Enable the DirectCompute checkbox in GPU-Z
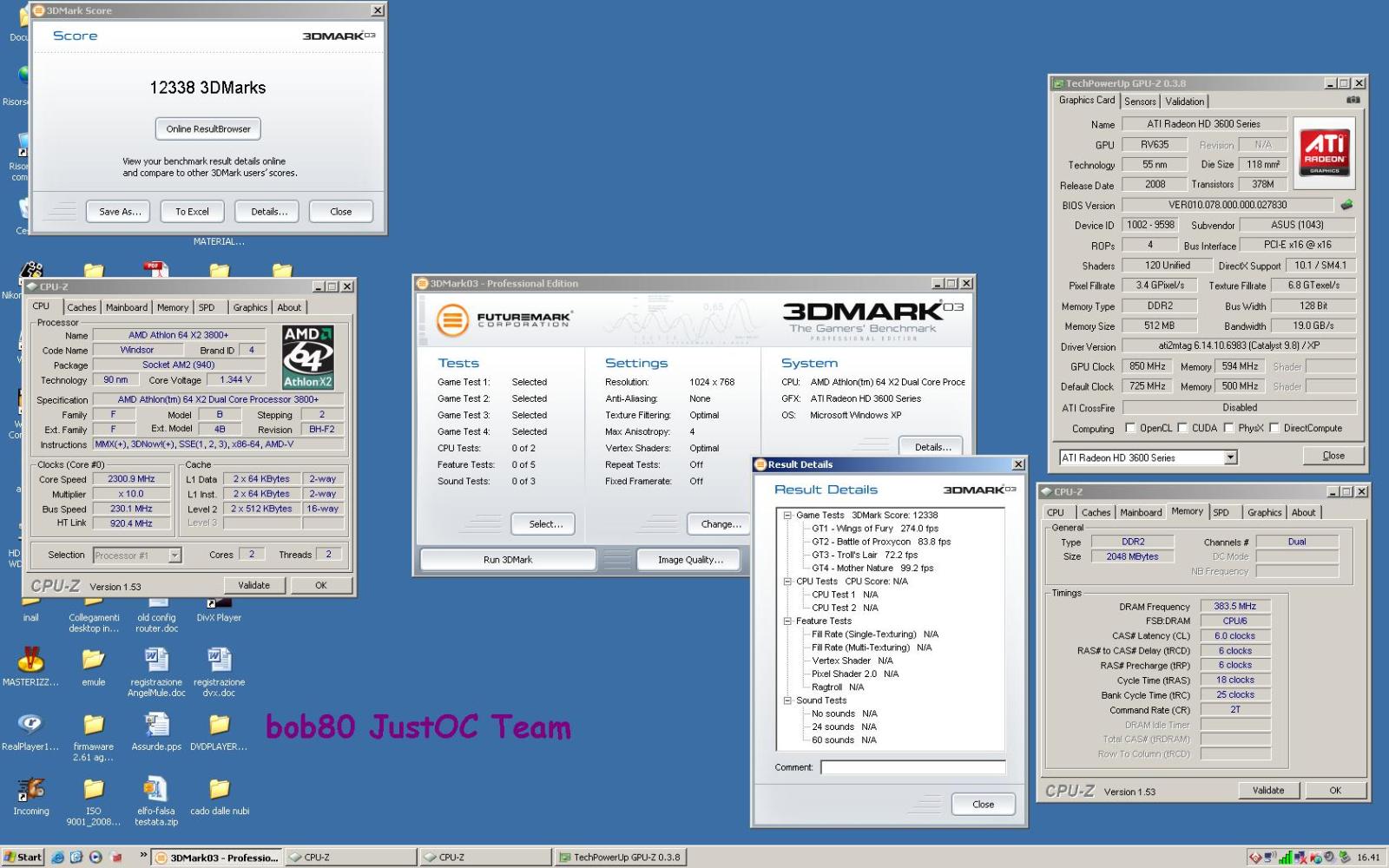The height and width of the screenshot is (868, 1389). 1274,428
